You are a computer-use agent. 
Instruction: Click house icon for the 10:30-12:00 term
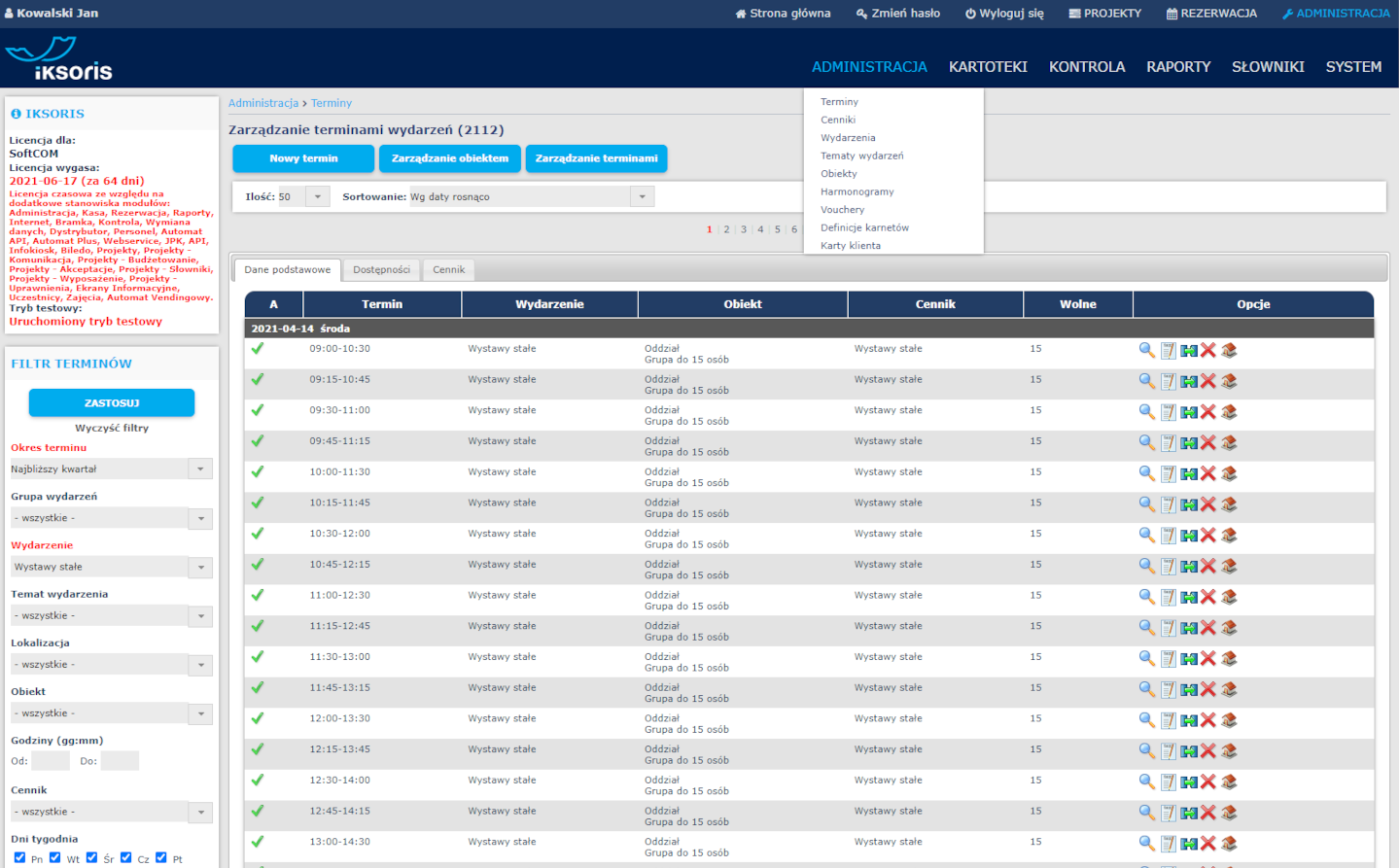click(1229, 535)
